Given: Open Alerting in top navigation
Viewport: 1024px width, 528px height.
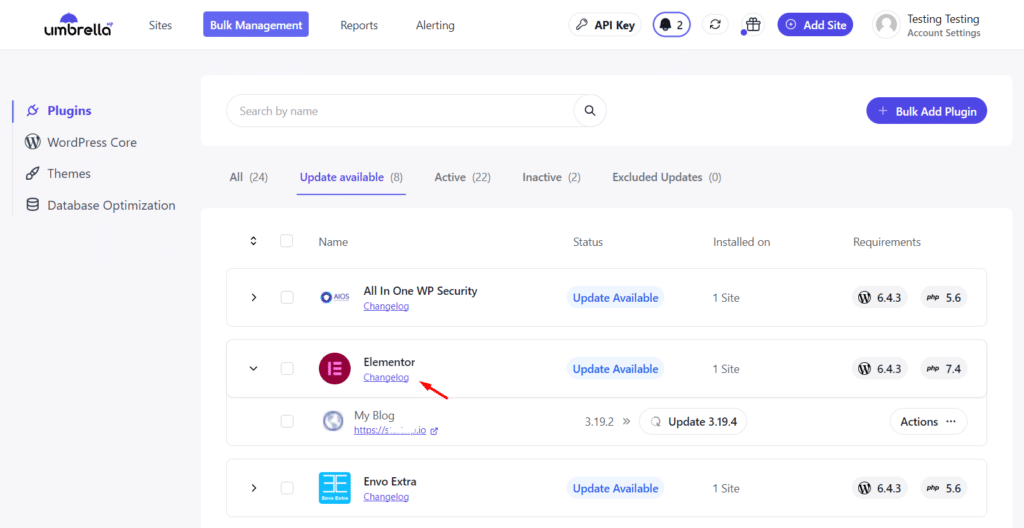Looking at the screenshot, I should tap(435, 25).
